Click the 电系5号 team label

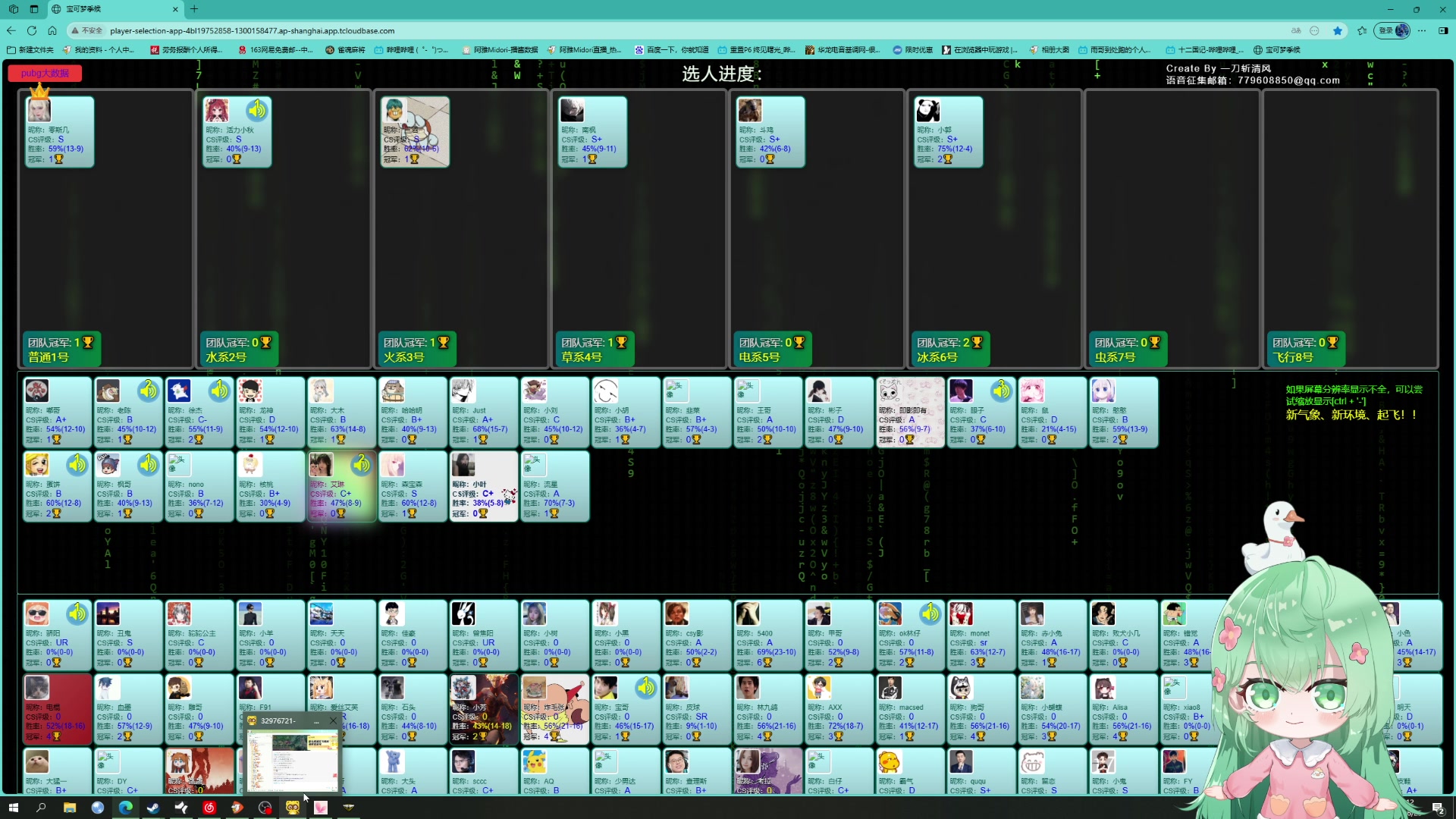coord(759,357)
